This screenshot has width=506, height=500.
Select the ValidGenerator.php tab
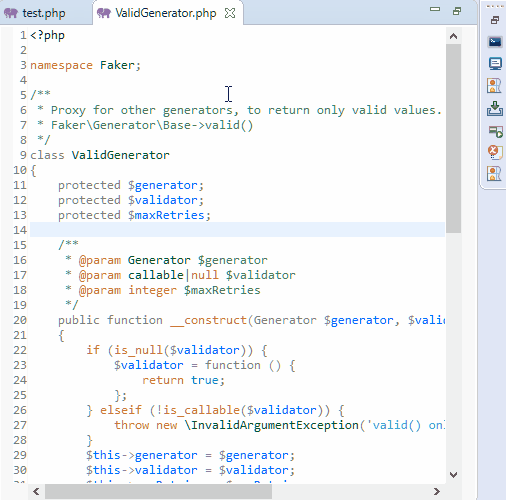(165, 13)
